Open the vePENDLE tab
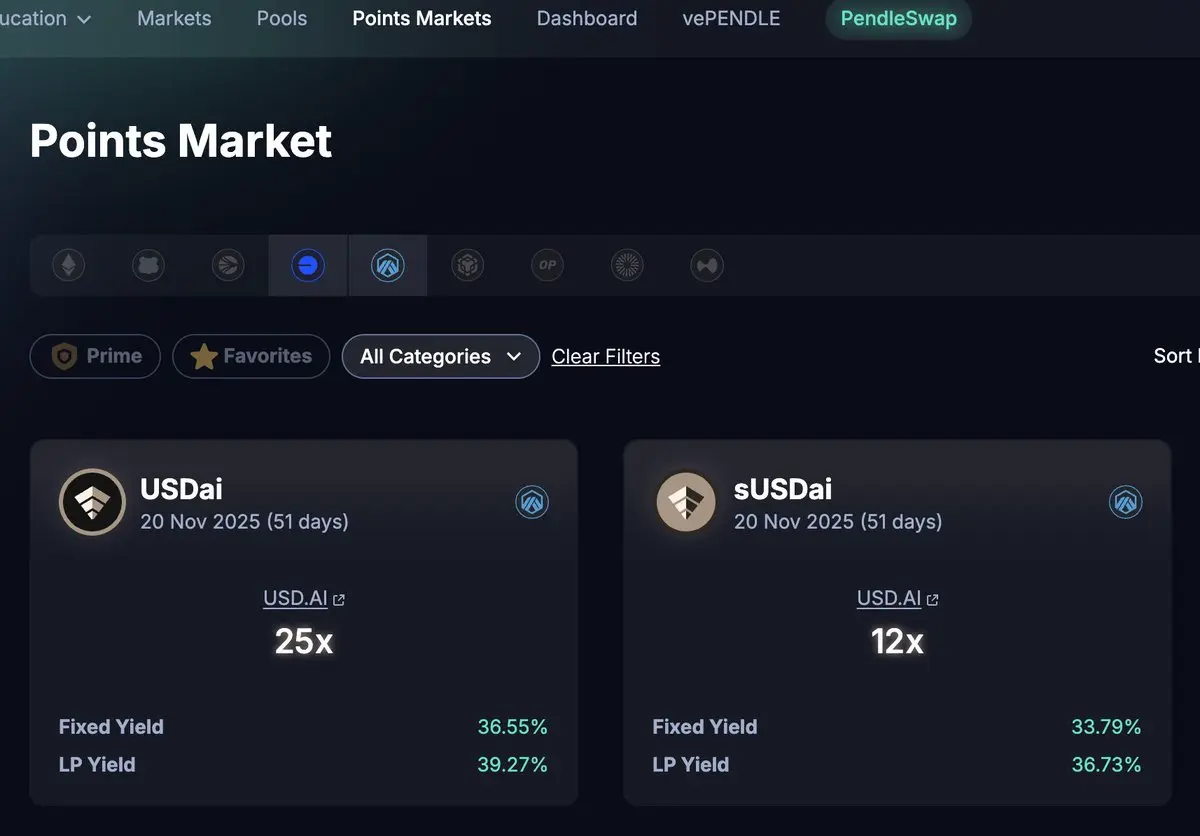Viewport: 1200px width, 836px height. point(731,19)
